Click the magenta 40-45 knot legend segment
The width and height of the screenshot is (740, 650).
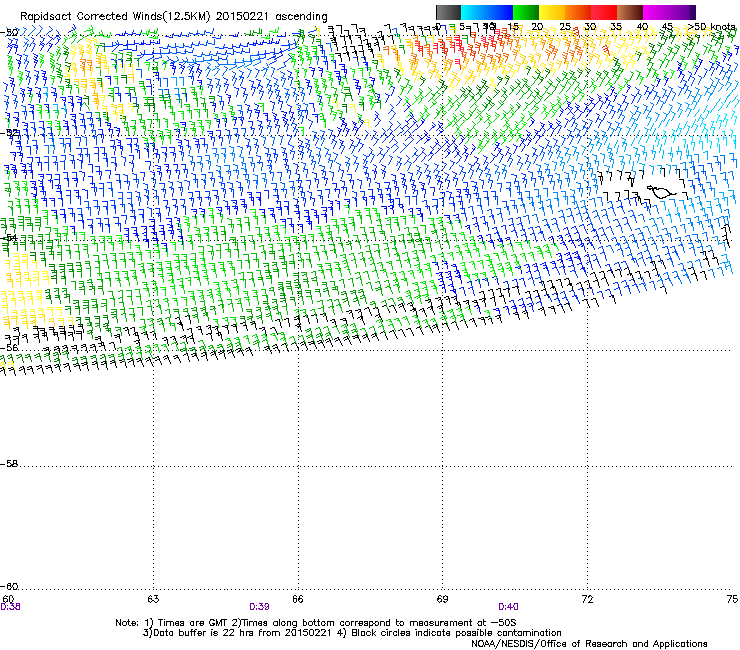click(x=656, y=12)
